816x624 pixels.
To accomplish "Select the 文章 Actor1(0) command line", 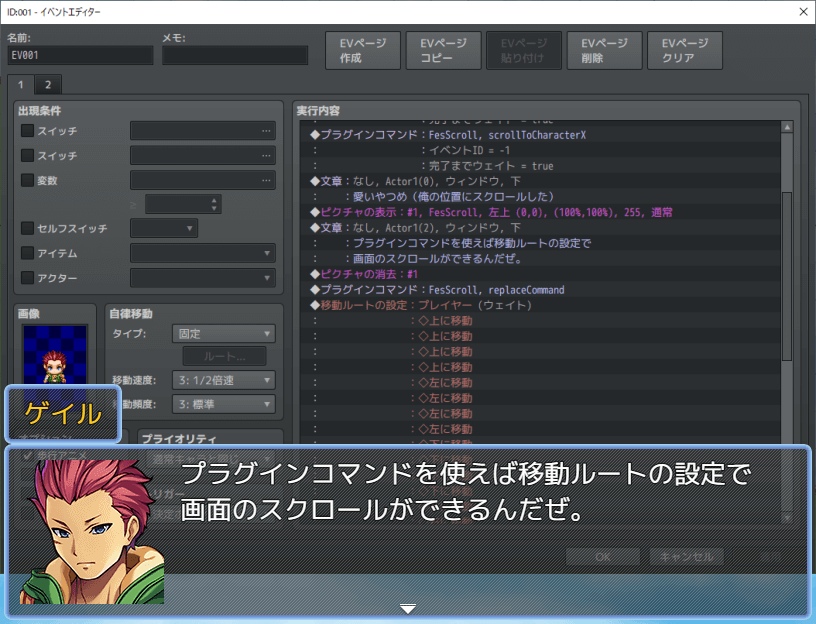I will [x=540, y=181].
